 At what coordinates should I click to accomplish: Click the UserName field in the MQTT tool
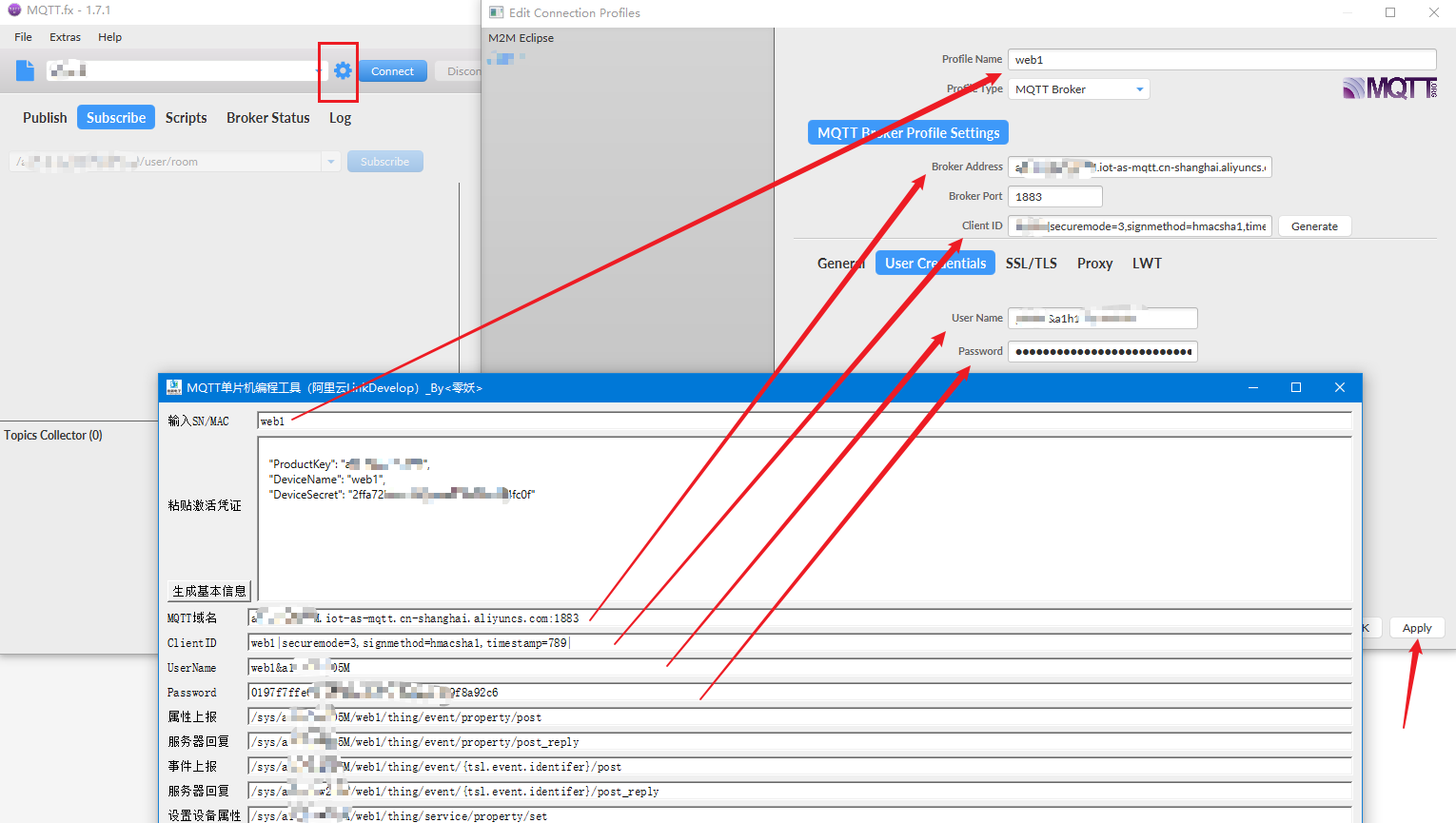click(799, 668)
